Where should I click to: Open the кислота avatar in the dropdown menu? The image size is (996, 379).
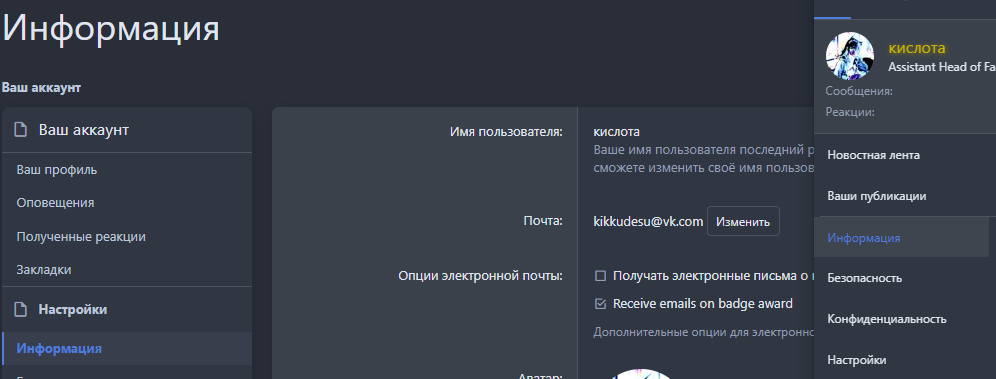(x=849, y=56)
